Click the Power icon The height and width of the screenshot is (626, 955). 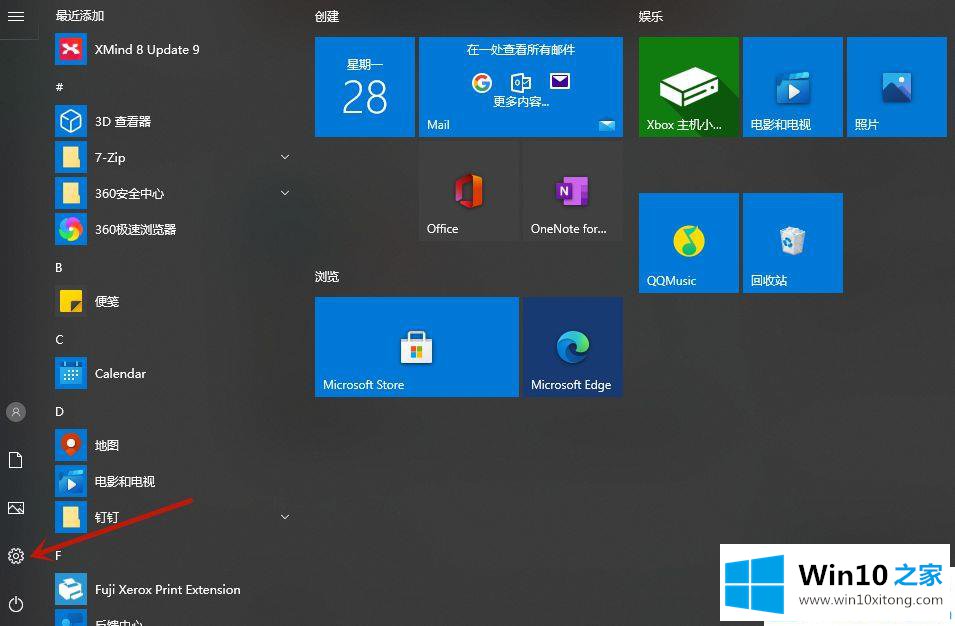16,604
